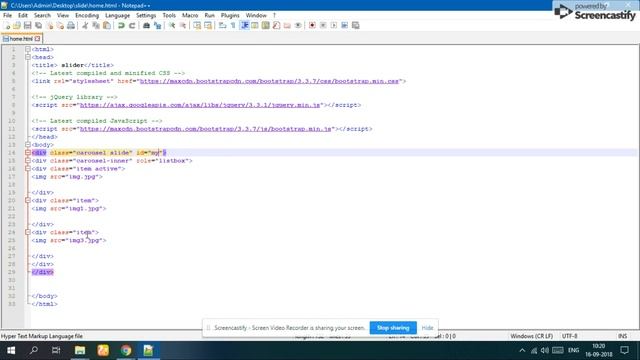Toggle INS insert mode in status bar
This screenshot has width=640, height=360.
click(622, 336)
